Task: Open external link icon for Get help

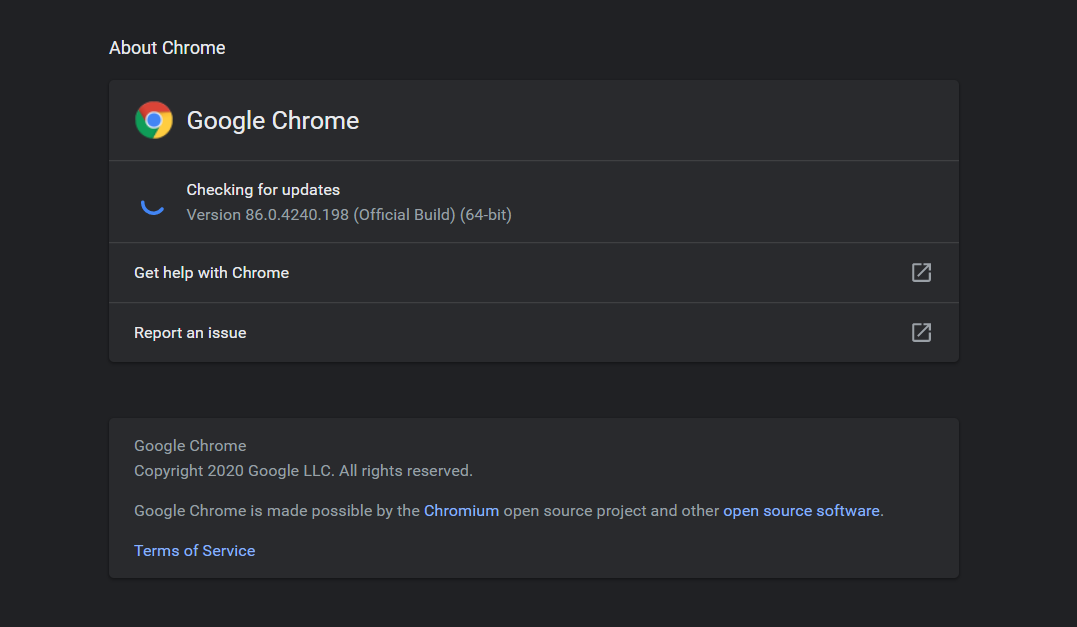Action: point(921,273)
